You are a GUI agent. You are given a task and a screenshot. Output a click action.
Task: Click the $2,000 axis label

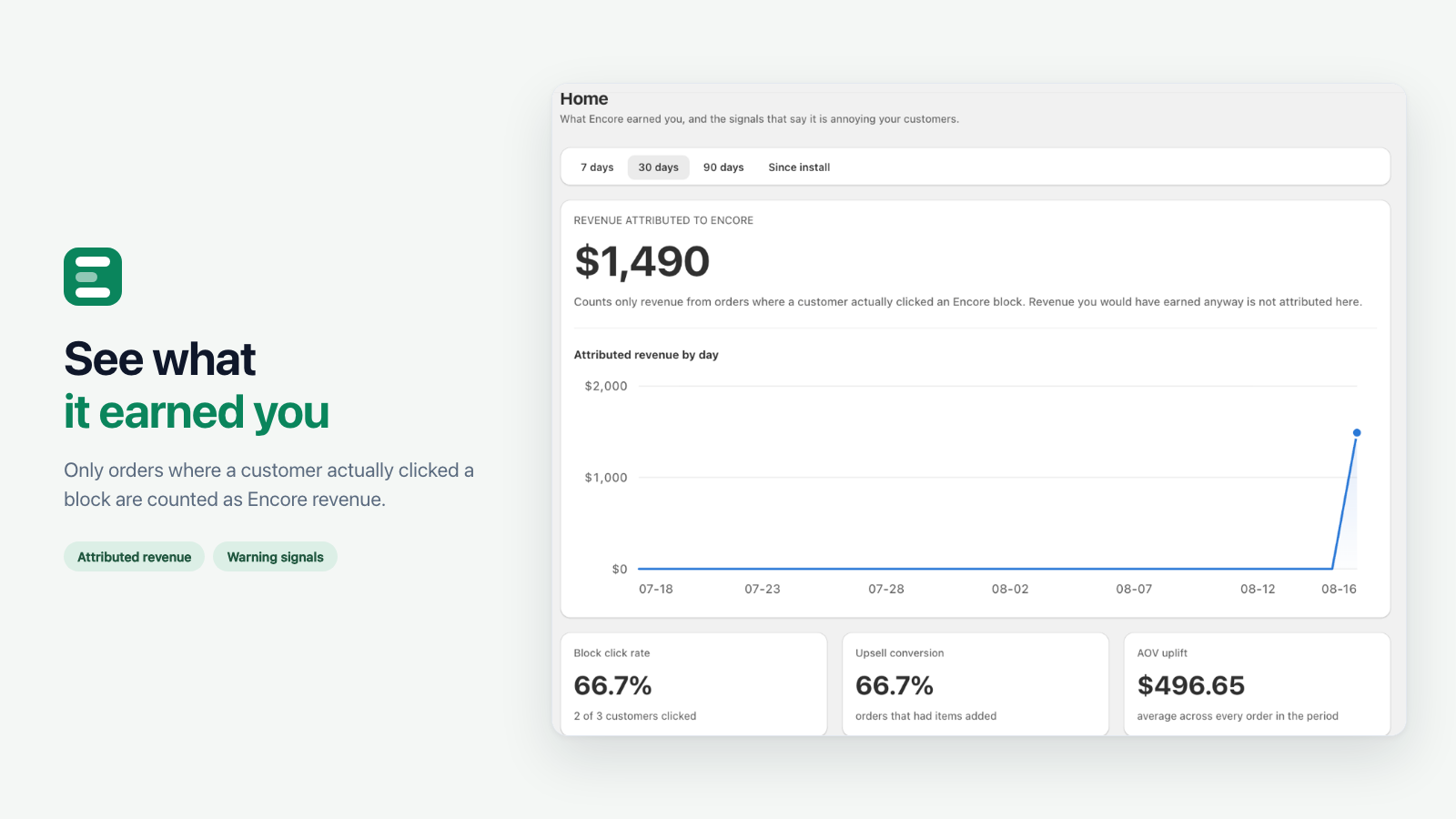pos(606,386)
